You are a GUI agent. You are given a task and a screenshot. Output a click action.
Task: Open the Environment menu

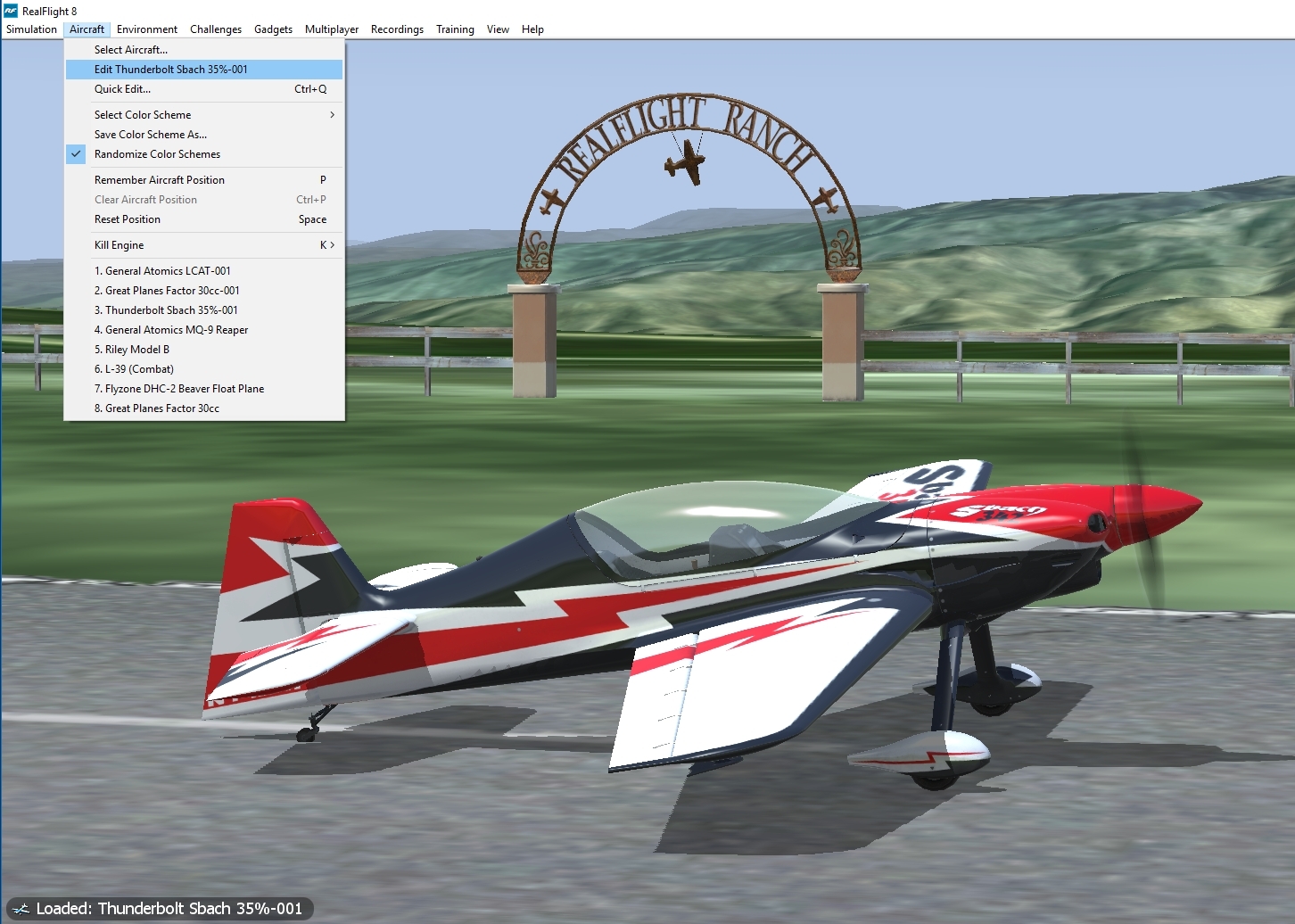point(147,29)
